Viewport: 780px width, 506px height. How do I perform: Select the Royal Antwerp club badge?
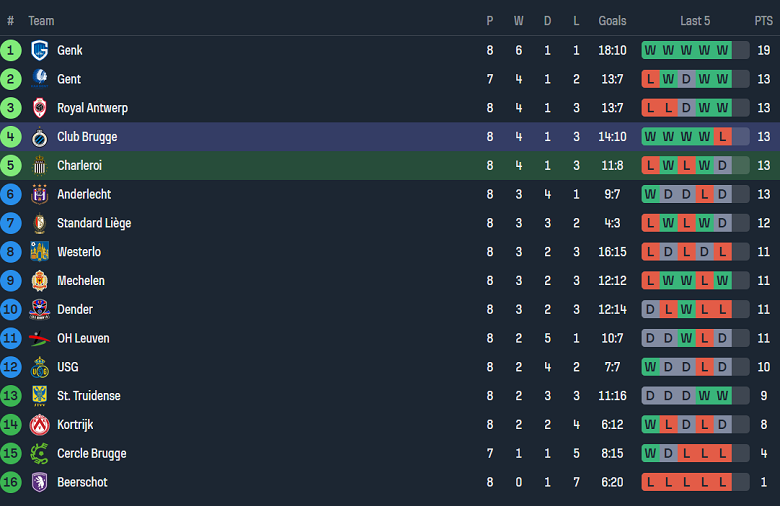(40, 108)
